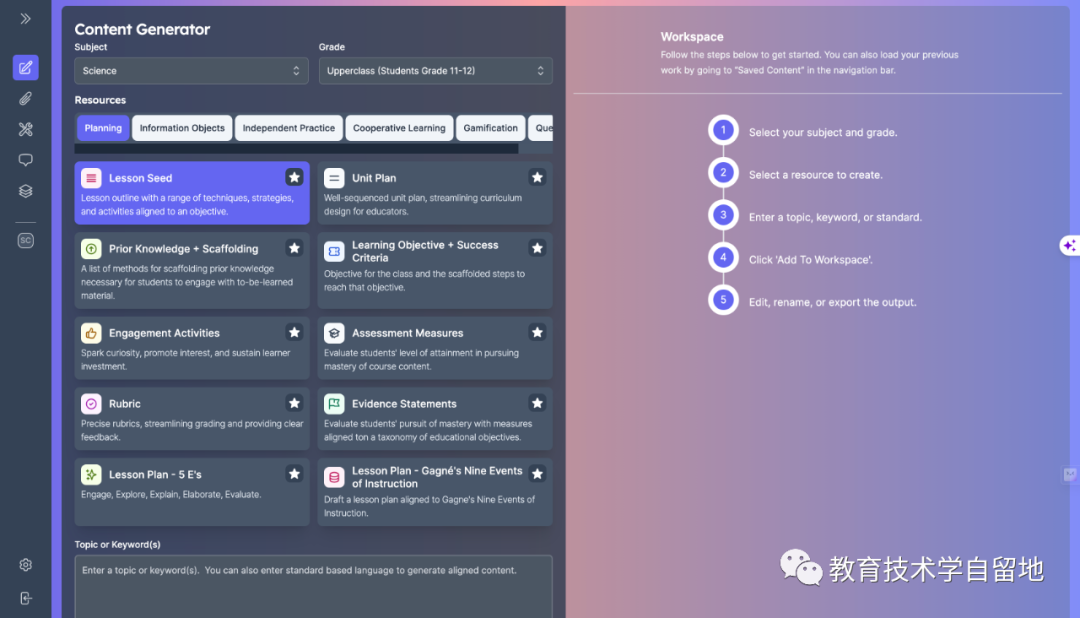
Task: Star the Lesson Seed resource as favorite
Action: click(294, 177)
